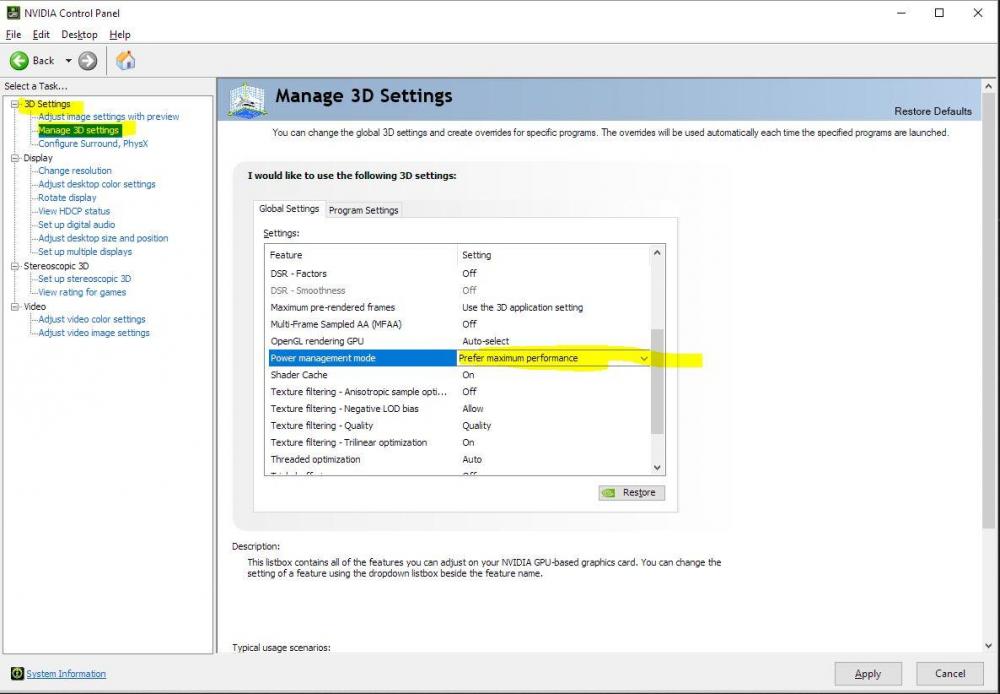Select Texture filtering - Trilinear optimization row

(458, 443)
